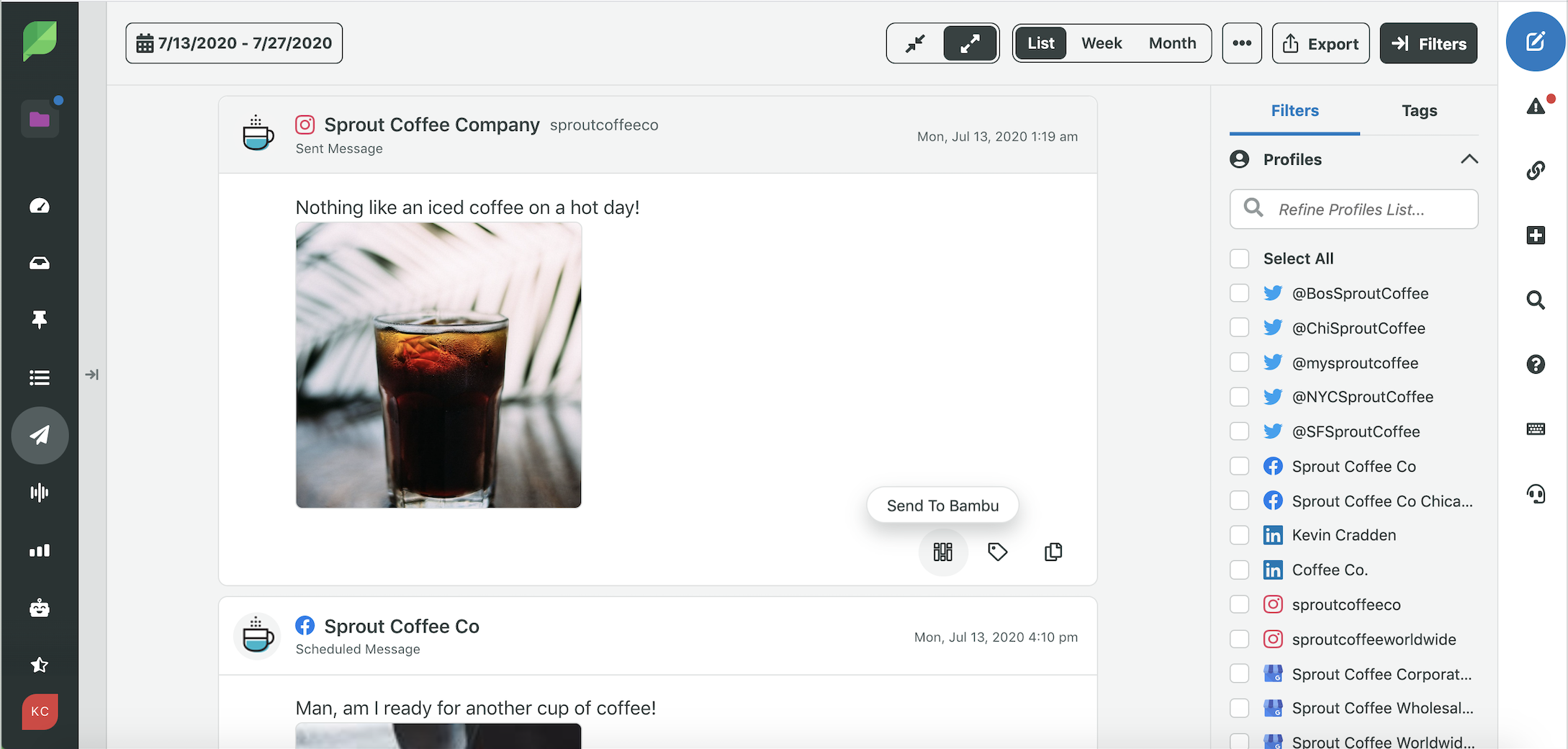The width and height of the screenshot is (1568, 749).
Task: Check the Kevin Cradden LinkedIn checkbox
Action: (x=1239, y=535)
